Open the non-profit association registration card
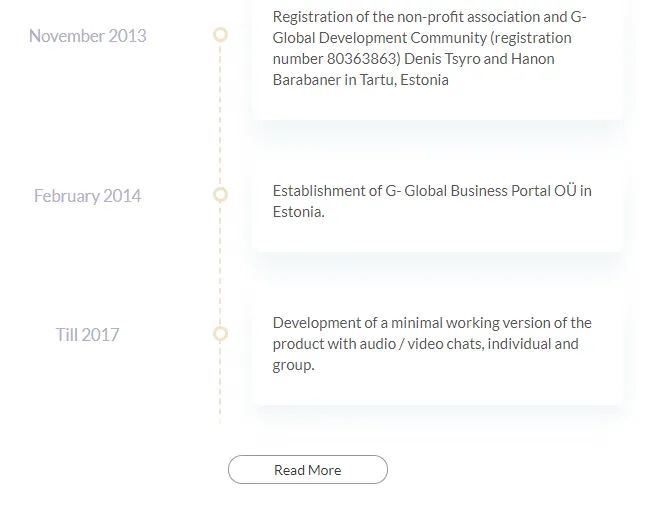This screenshot has width=658, height=510. point(438,58)
